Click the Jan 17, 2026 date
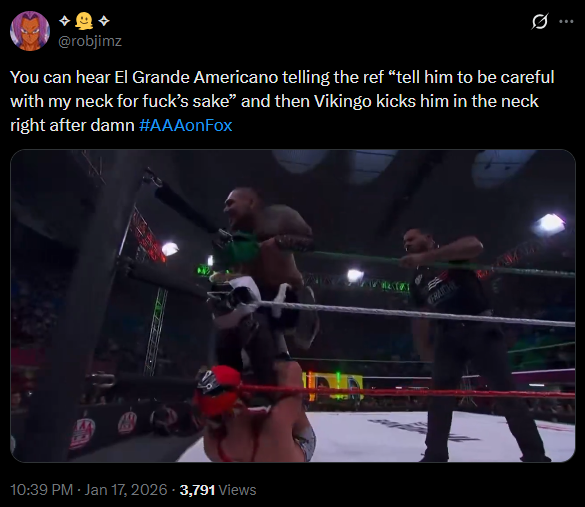The width and height of the screenshot is (585, 507). tap(126, 490)
